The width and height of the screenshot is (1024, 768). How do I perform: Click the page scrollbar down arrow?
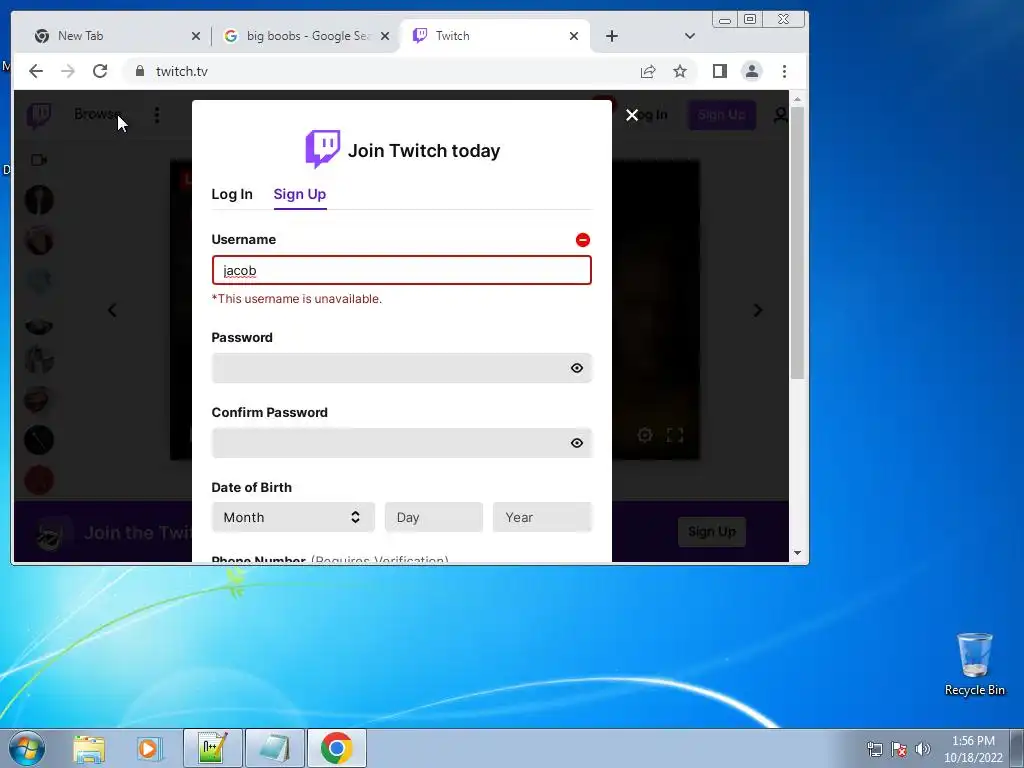point(797,553)
